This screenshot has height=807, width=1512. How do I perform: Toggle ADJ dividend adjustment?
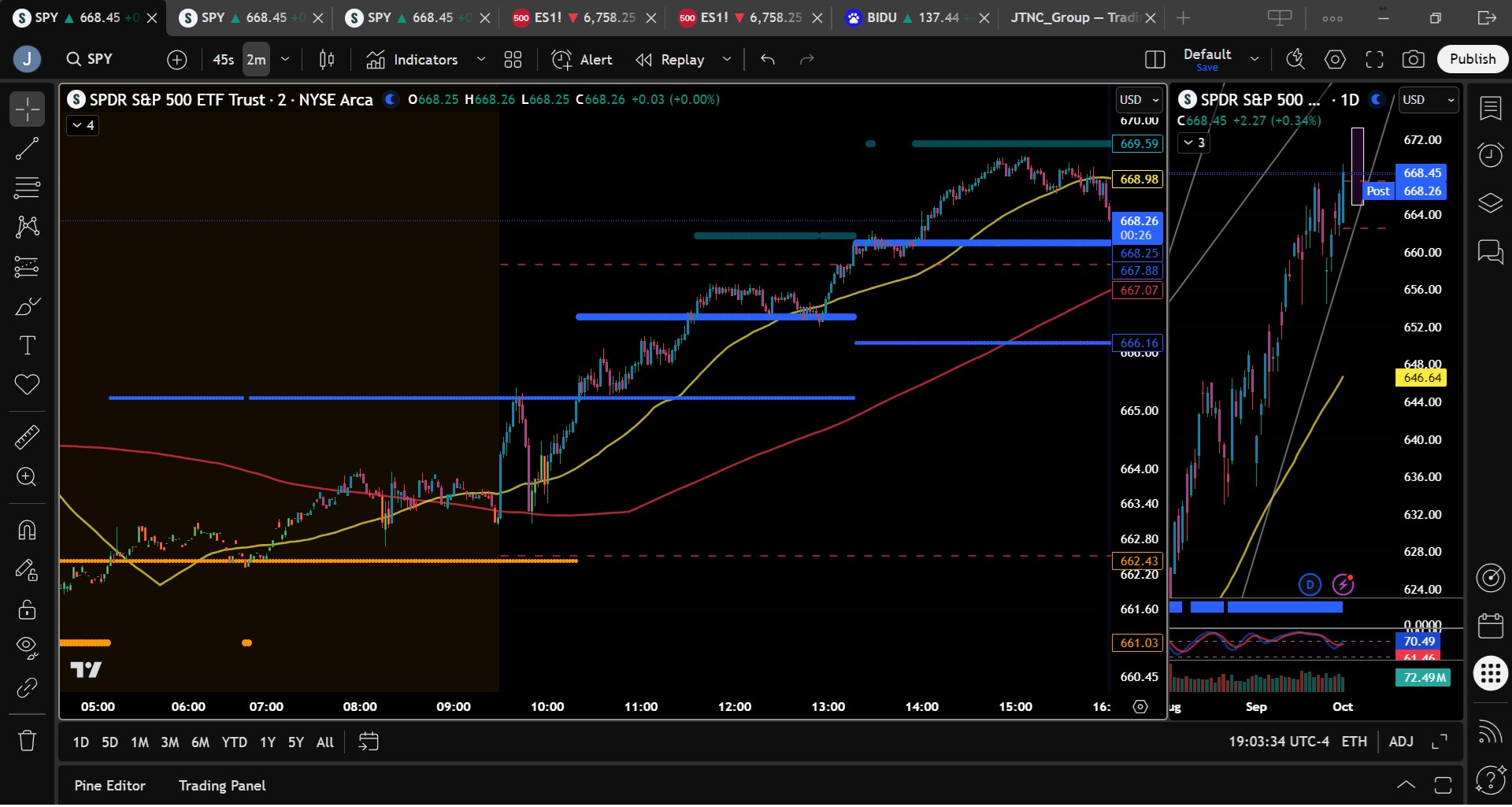(1401, 742)
